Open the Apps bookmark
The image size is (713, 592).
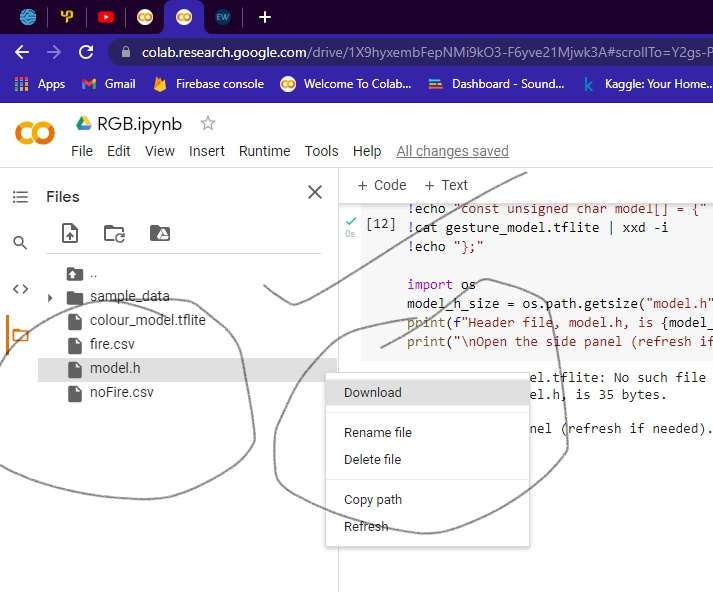[x=40, y=84]
